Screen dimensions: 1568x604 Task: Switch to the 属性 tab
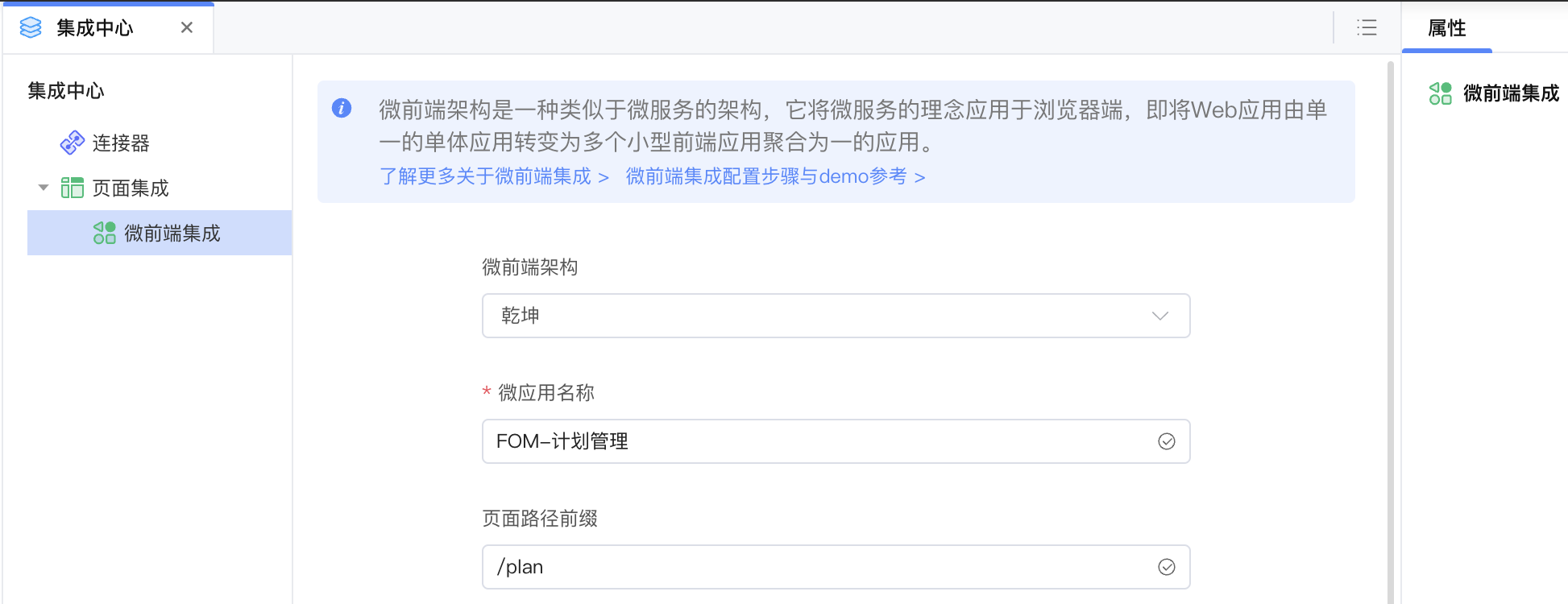coord(1447,28)
